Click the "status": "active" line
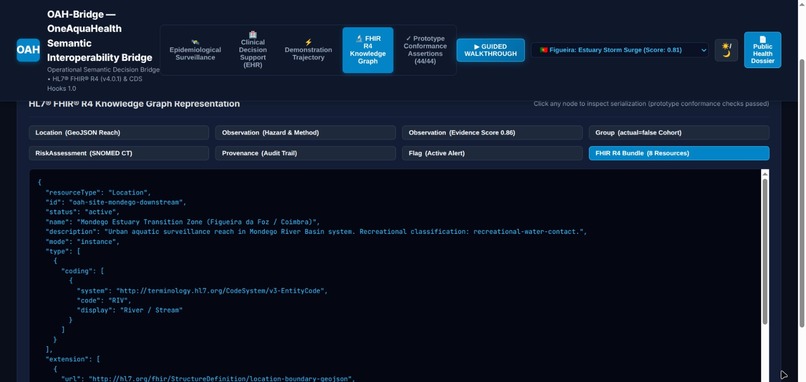 point(82,212)
